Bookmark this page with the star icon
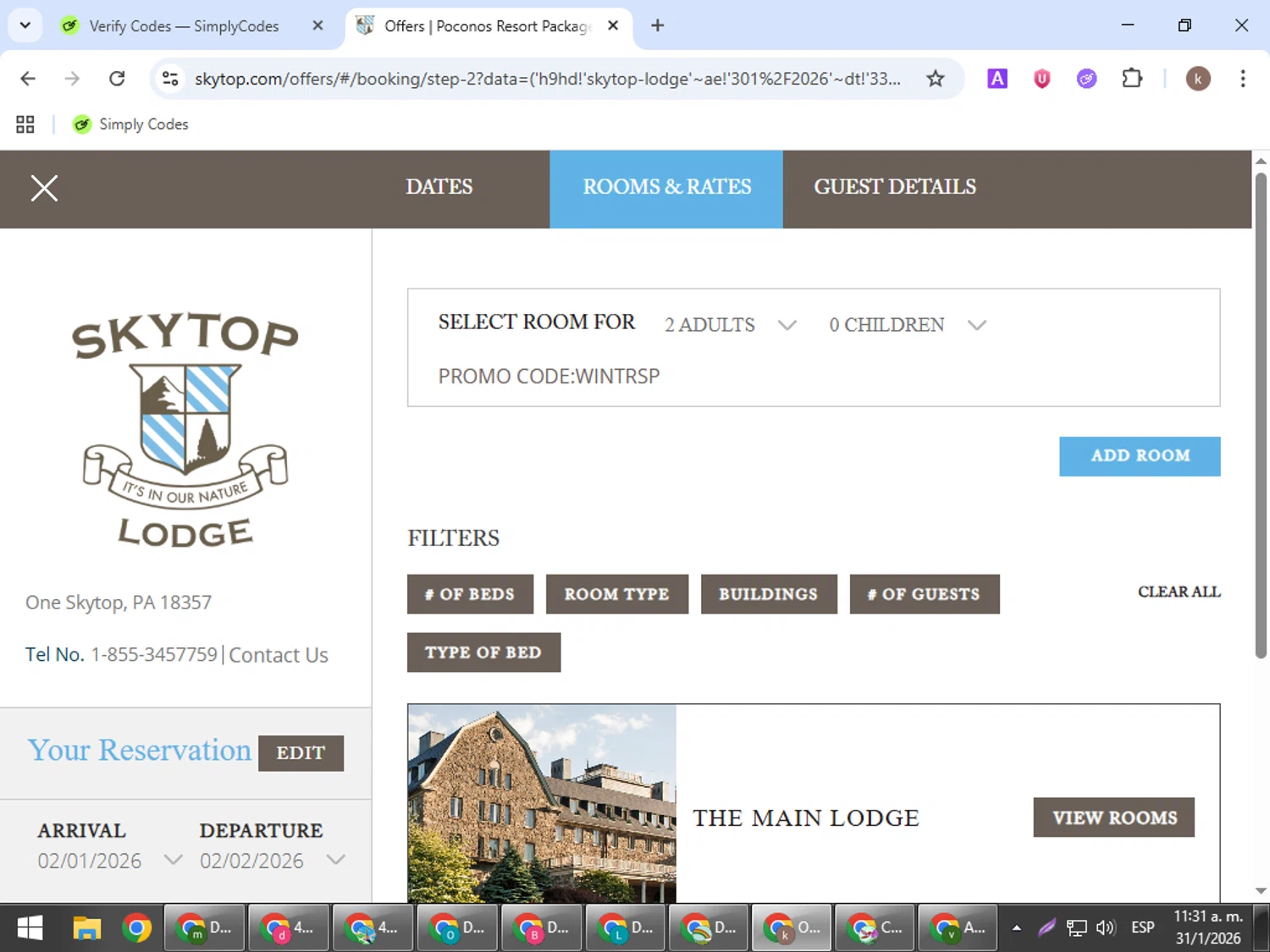The height and width of the screenshot is (952, 1270). 935,79
